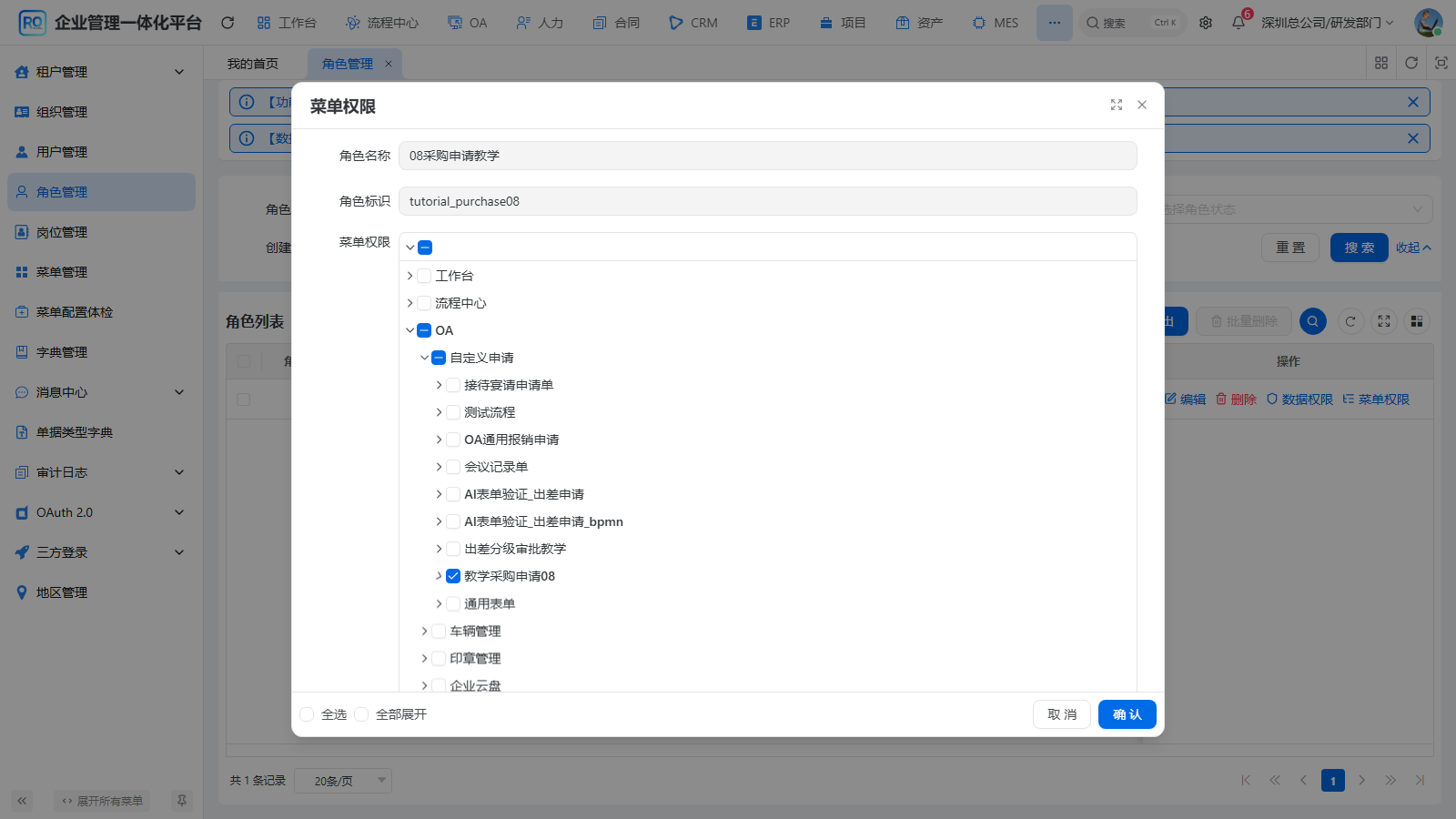Image resolution: width=1456 pixels, height=819 pixels.
Task: Click the header search box
Action: click(x=1133, y=23)
